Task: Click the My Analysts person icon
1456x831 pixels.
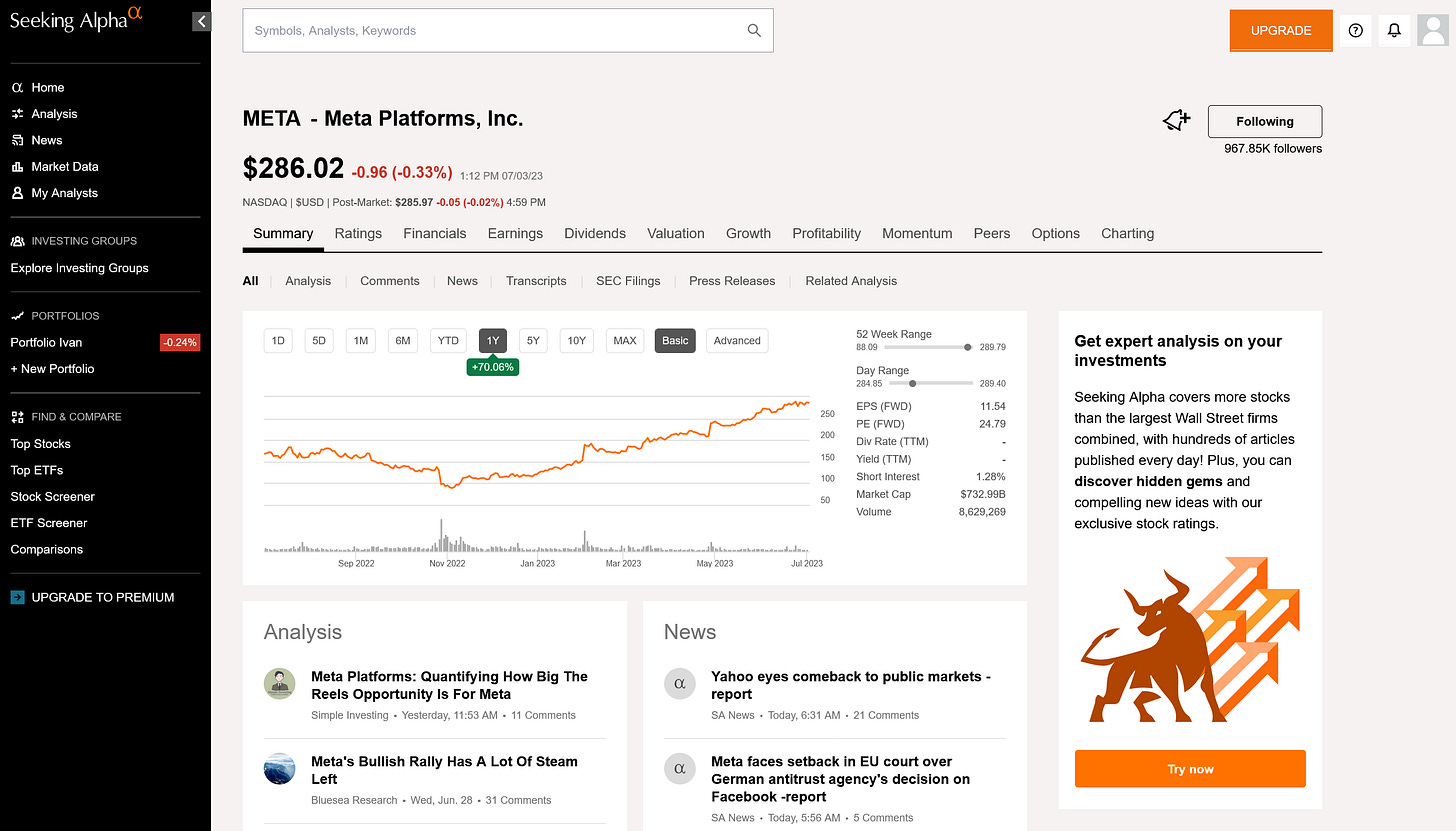Action: pyautogui.click(x=17, y=193)
